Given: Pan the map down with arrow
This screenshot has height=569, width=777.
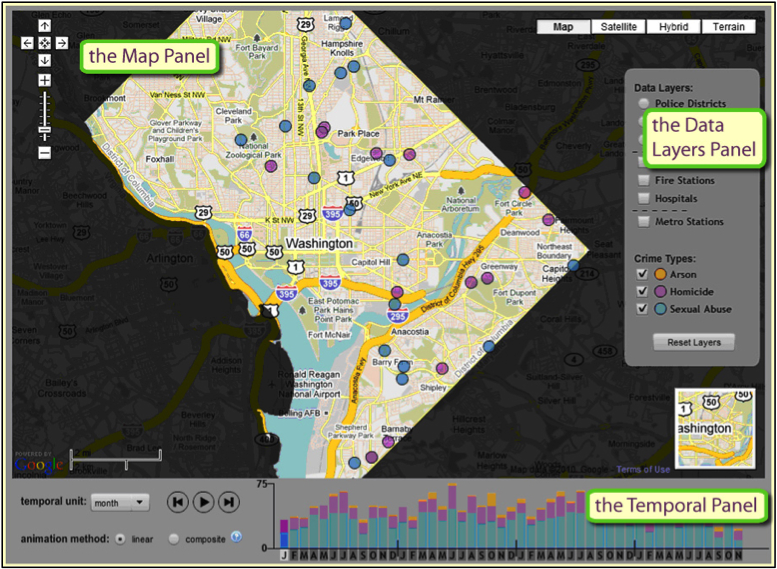Looking at the screenshot, I should [44, 60].
